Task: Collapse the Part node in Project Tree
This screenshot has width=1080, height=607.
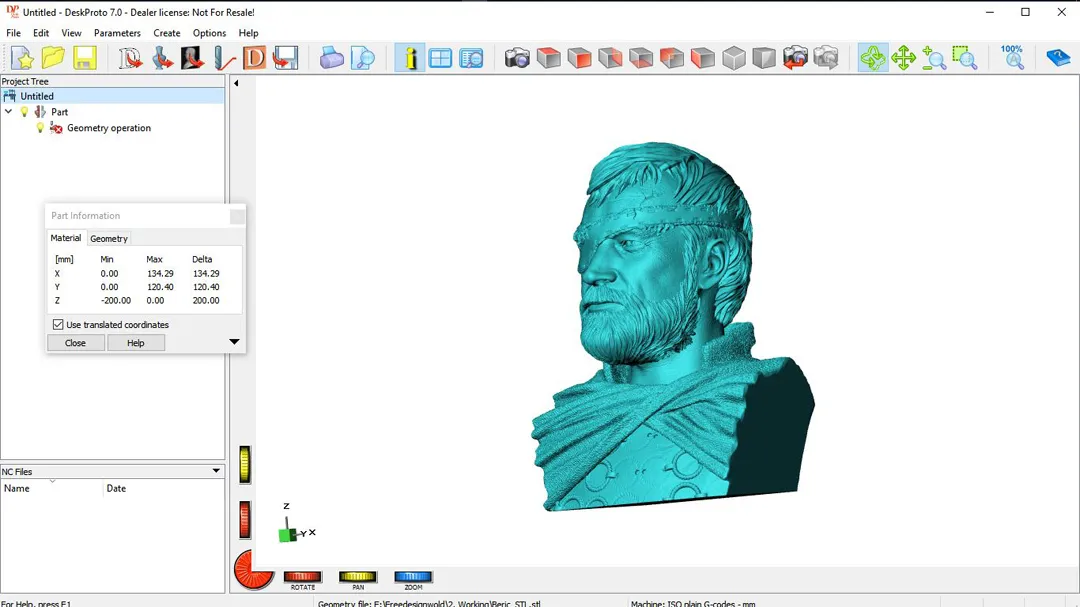Action: [x=8, y=112]
